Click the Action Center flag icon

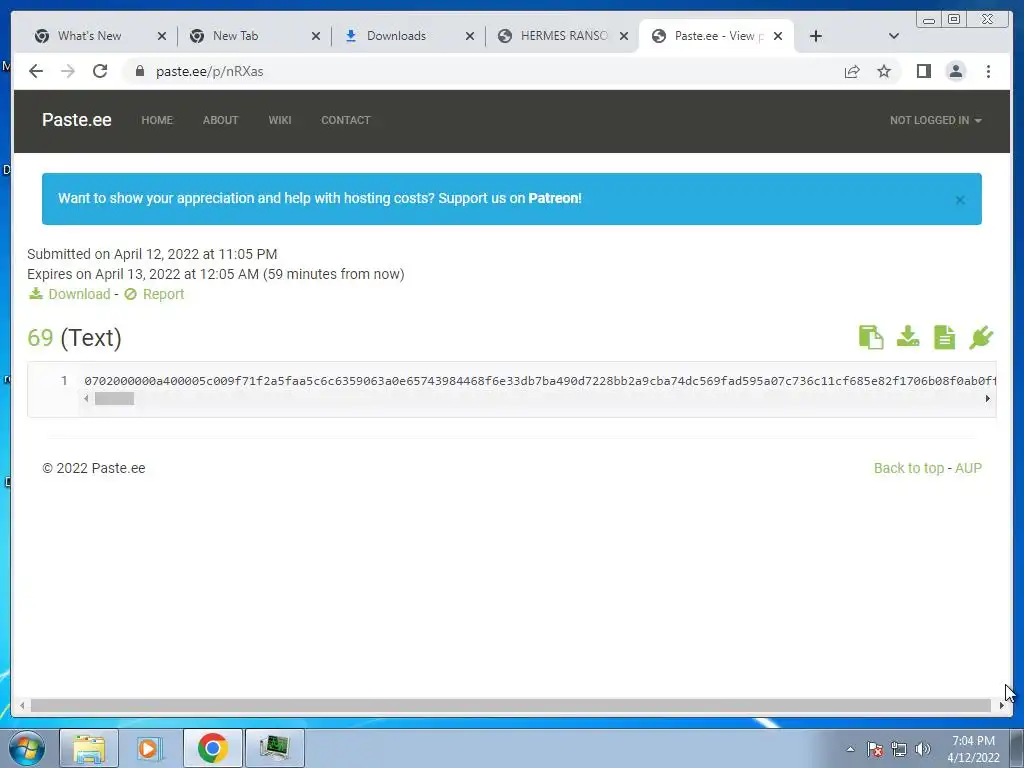coord(875,749)
